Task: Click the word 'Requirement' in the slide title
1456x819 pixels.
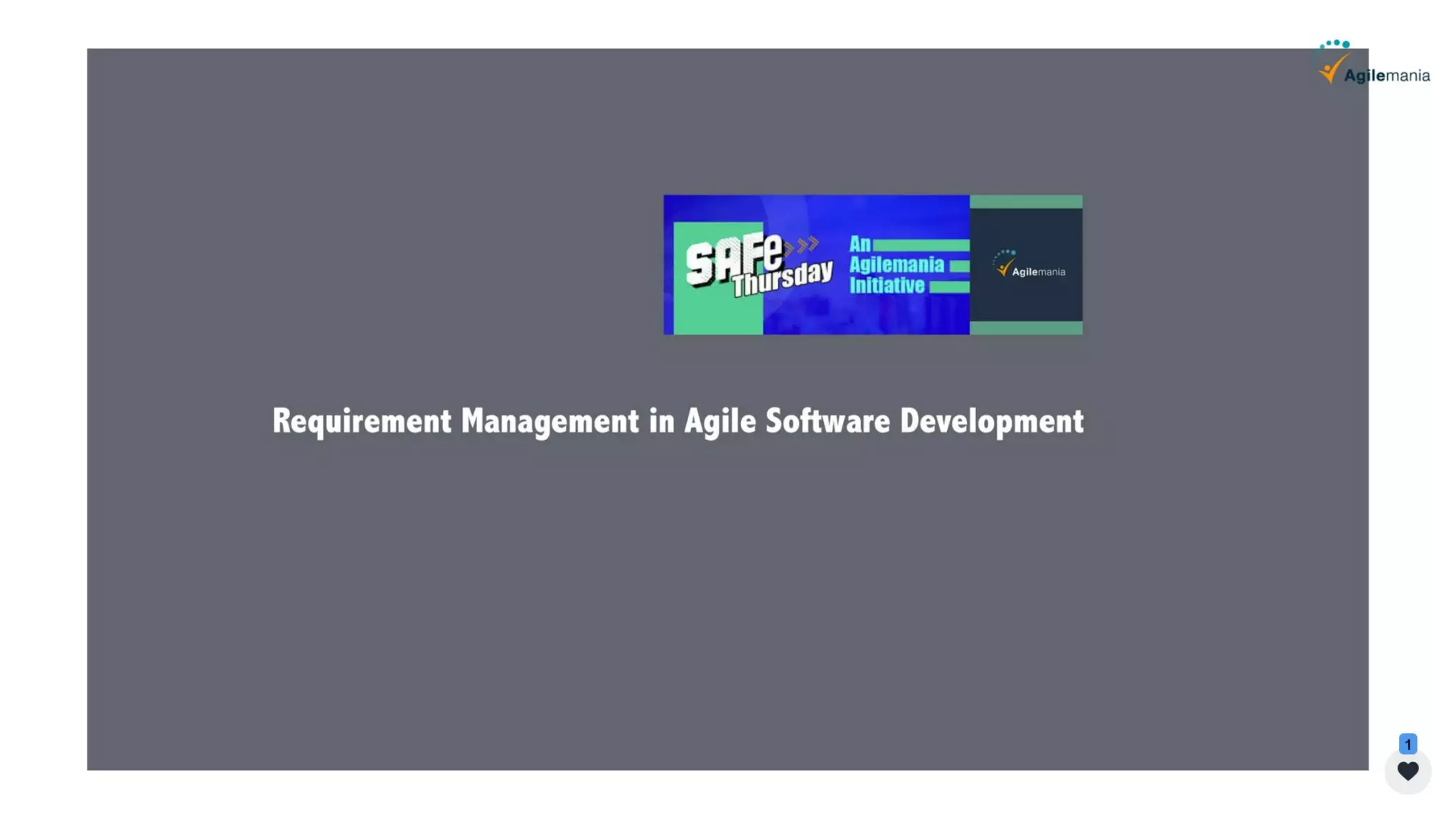Action: click(x=362, y=421)
